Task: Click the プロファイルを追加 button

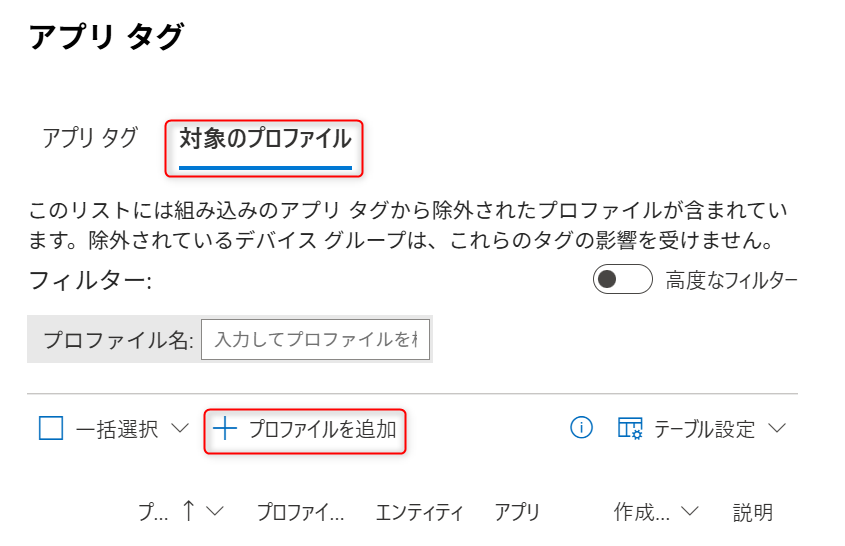Action: coord(305,430)
